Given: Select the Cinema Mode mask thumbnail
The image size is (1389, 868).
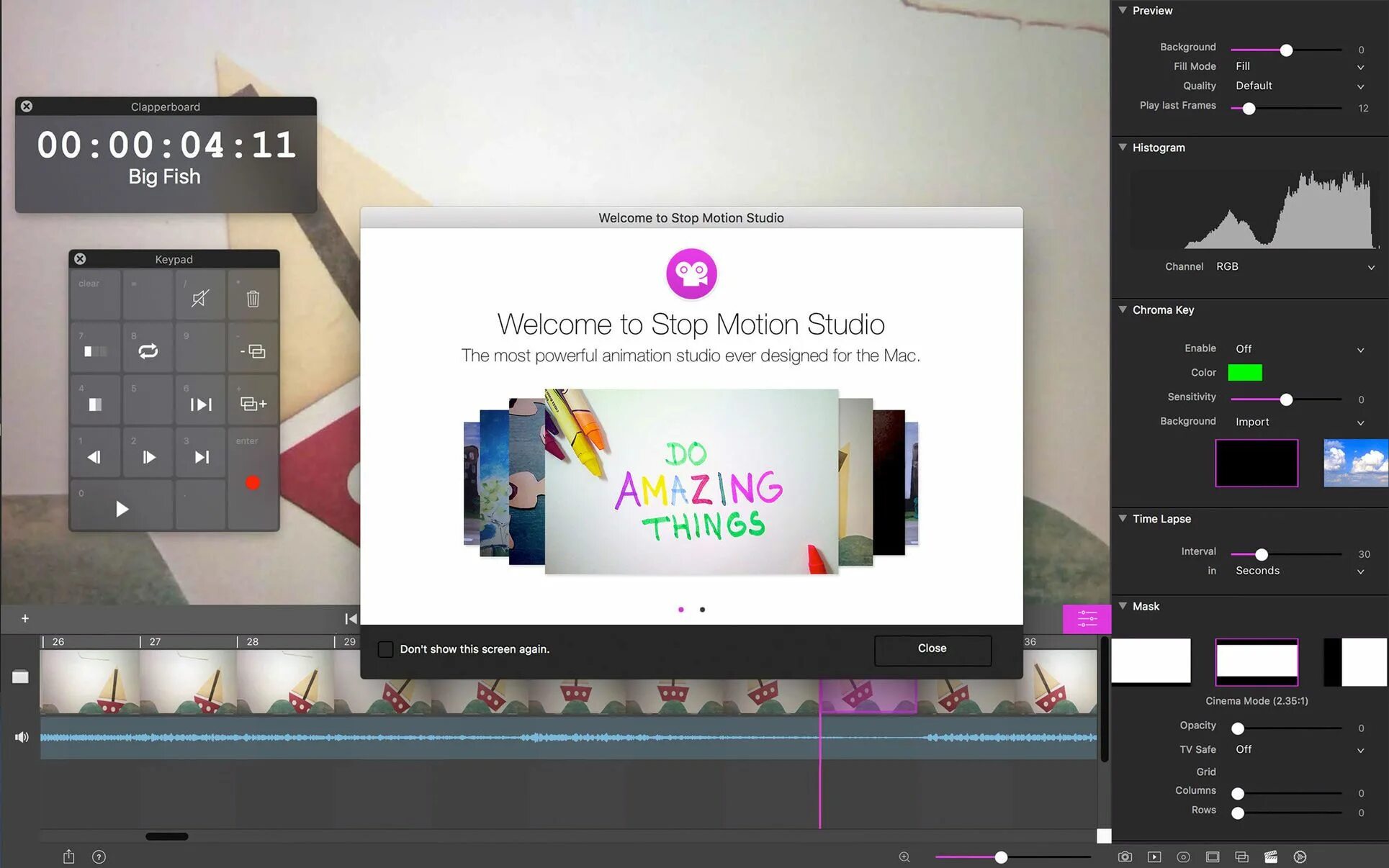Looking at the screenshot, I should tap(1257, 661).
